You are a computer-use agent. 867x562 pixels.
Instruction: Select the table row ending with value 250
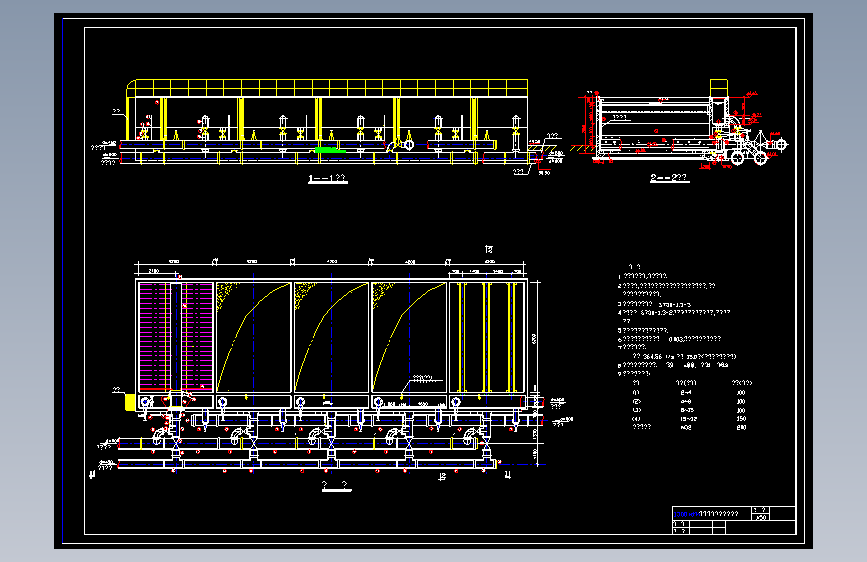689,427
